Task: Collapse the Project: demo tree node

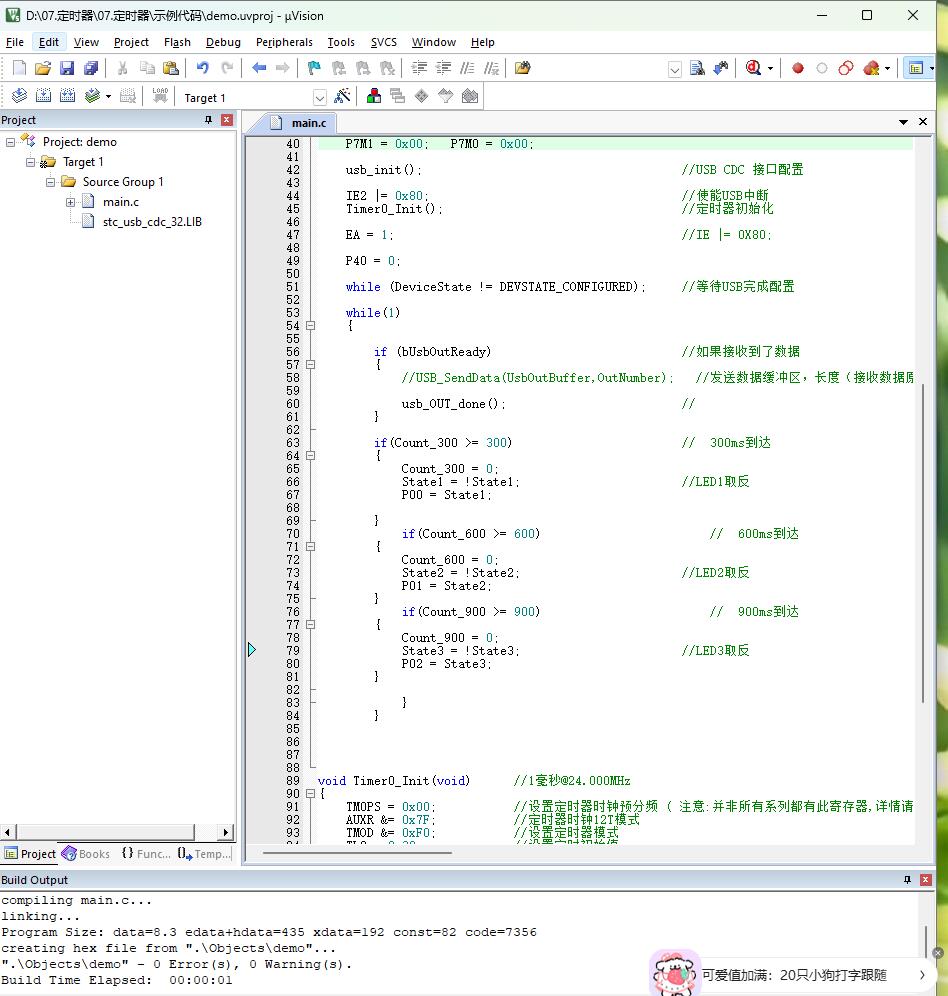Action: tap(11, 142)
